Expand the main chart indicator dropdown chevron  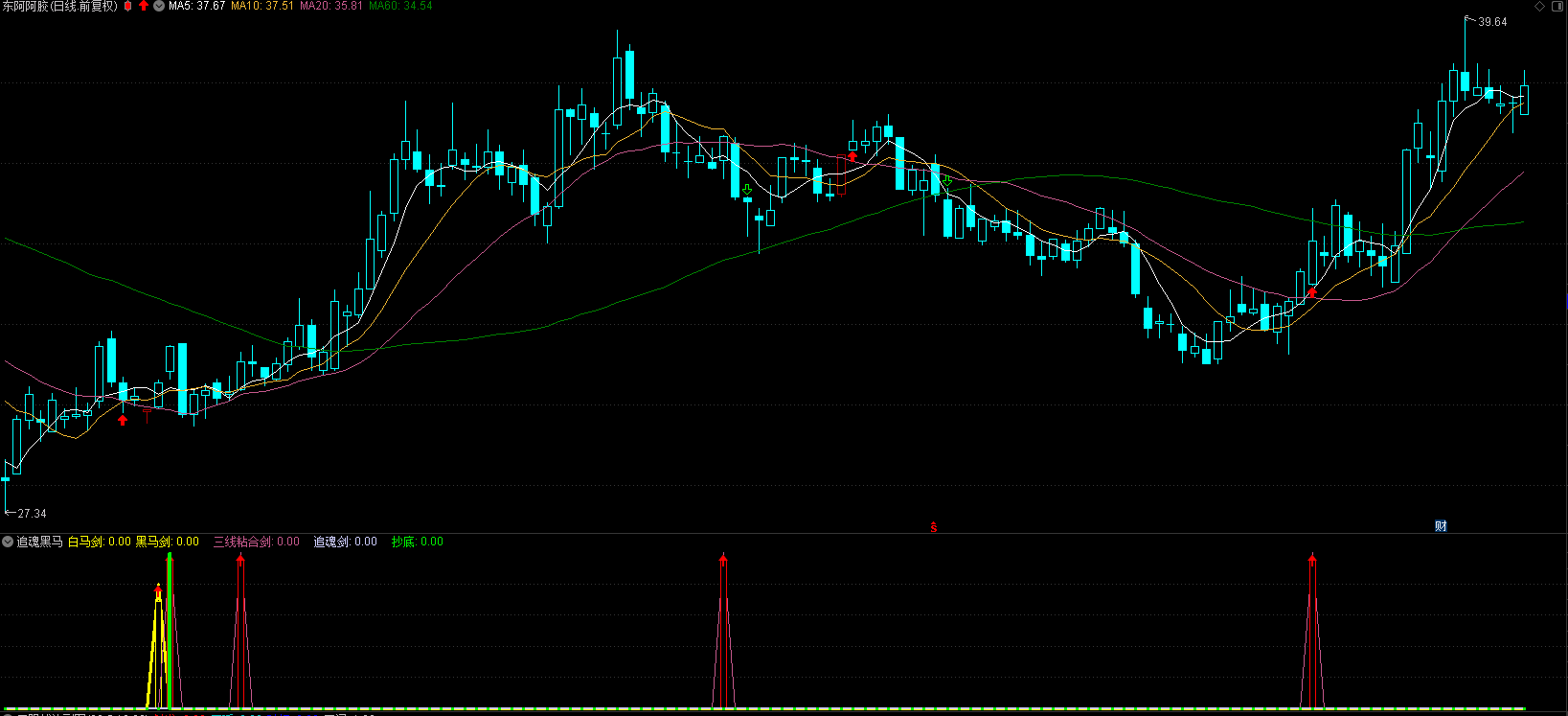click(x=159, y=6)
